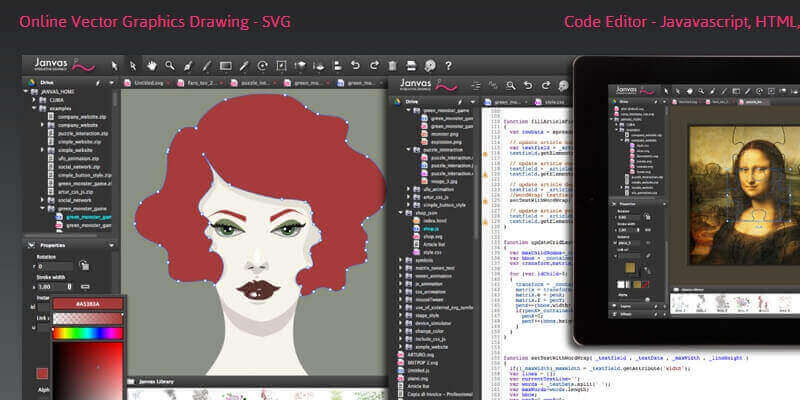
Task: Click the Stroke width input field
Action: click(49, 286)
